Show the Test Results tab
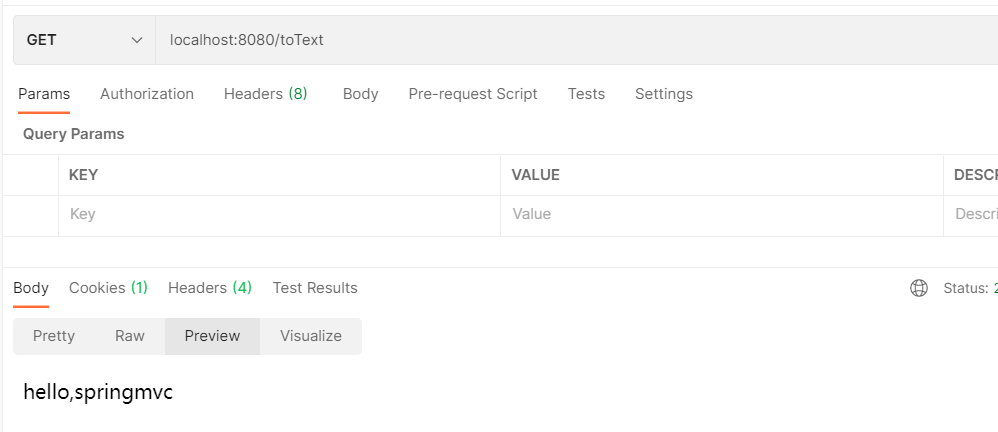Viewport: 998px width, 432px height. 315,288
